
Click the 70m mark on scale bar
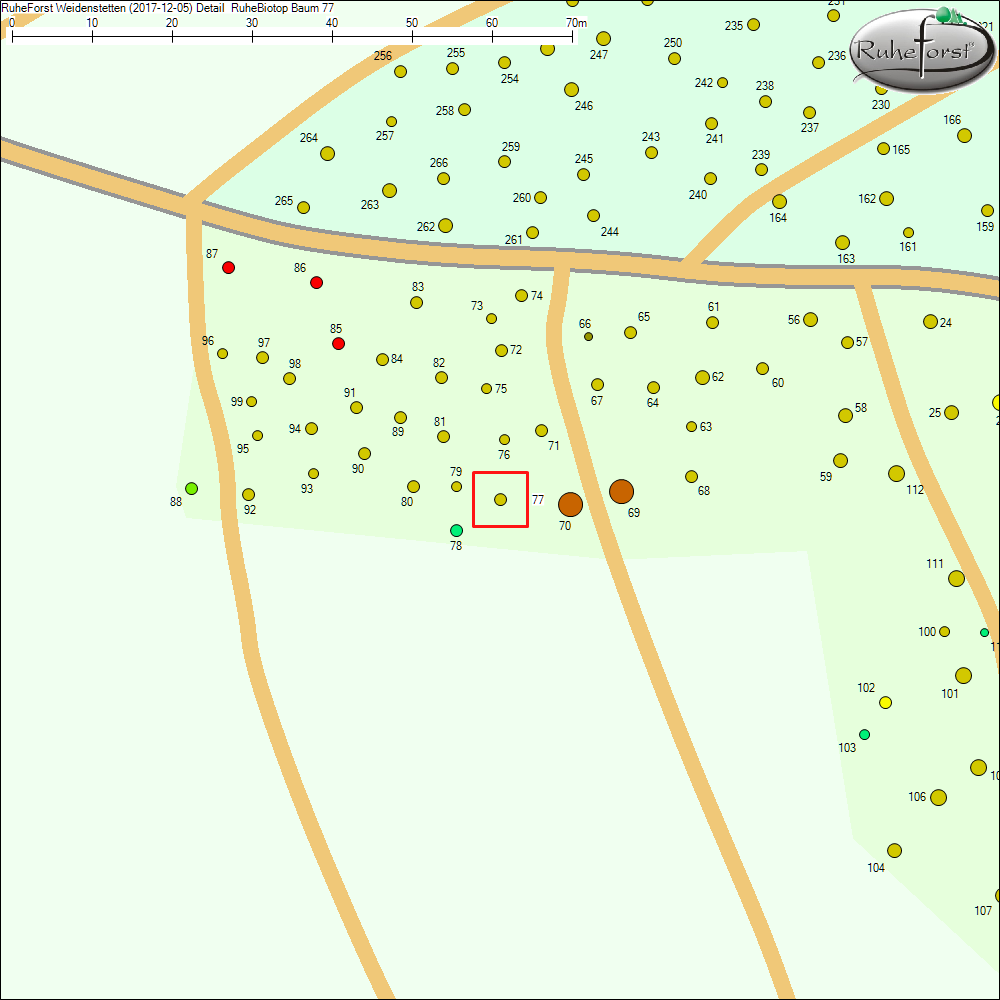point(573,36)
